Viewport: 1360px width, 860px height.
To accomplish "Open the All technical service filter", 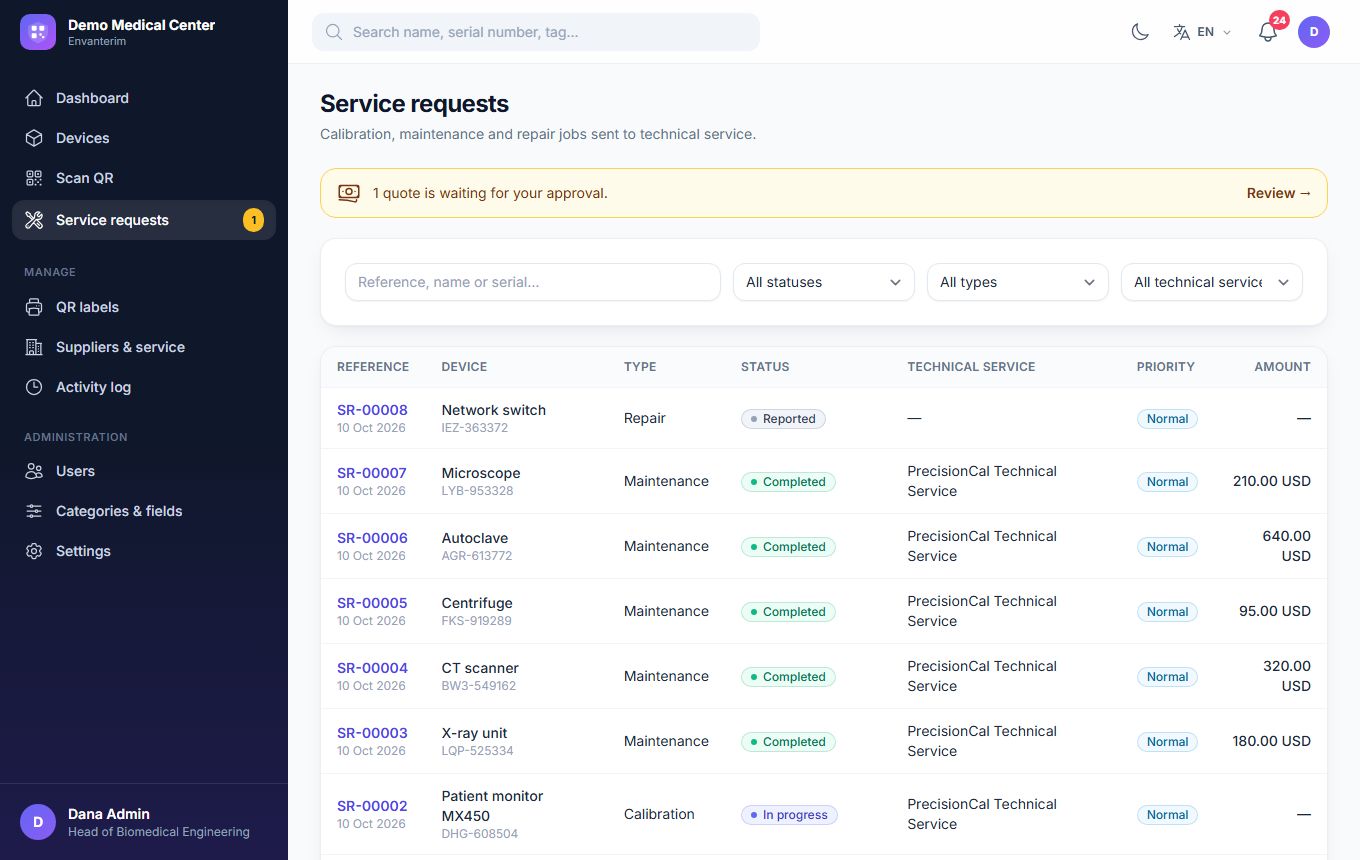I will pyautogui.click(x=1212, y=282).
